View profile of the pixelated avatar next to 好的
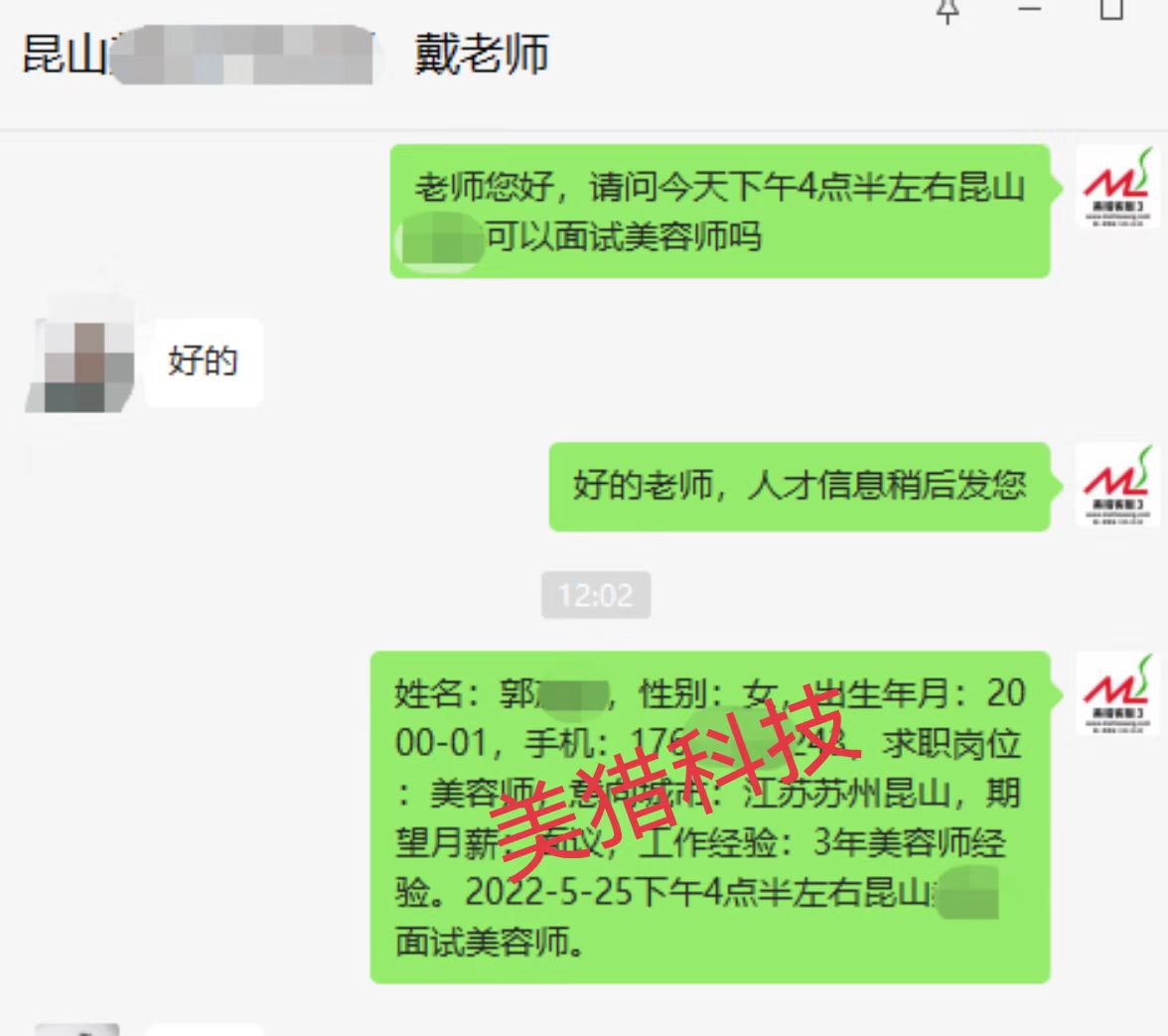The image size is (1168, 1036). pyautogui.click(x=80, y=363)
